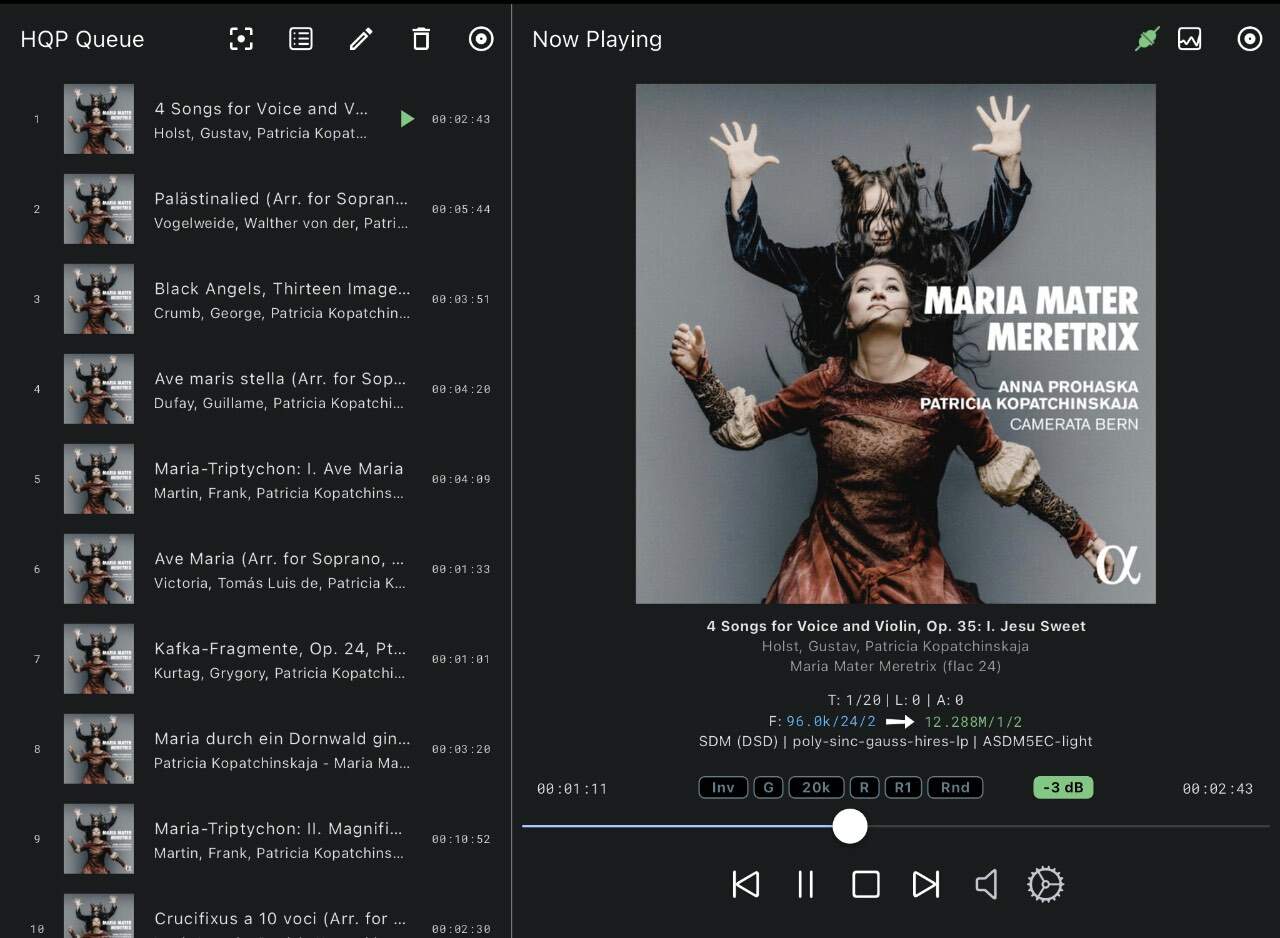1280x938 pixels.
Task: Open the image view icon in Now Playing header
Action: (1189, 39)
